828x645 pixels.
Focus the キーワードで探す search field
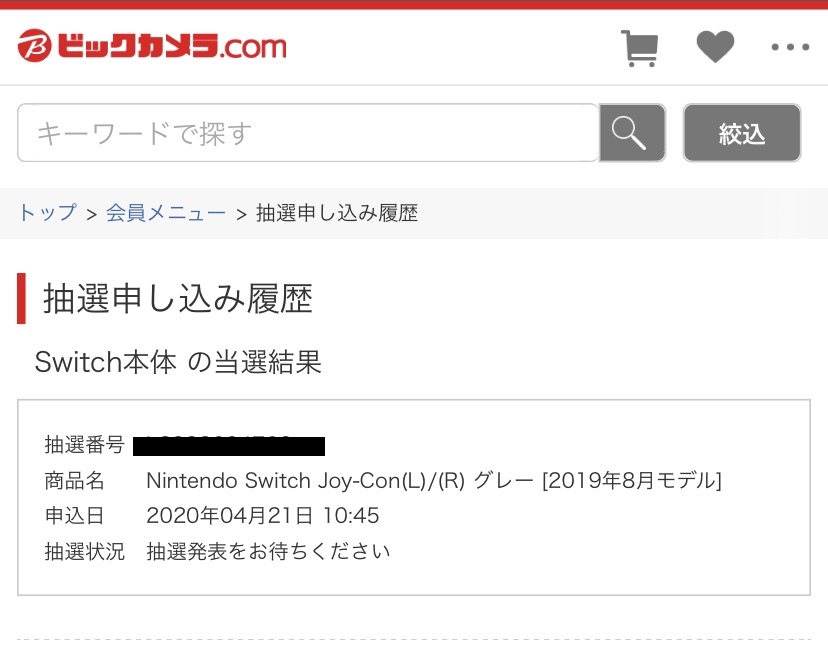coord(308,133)
